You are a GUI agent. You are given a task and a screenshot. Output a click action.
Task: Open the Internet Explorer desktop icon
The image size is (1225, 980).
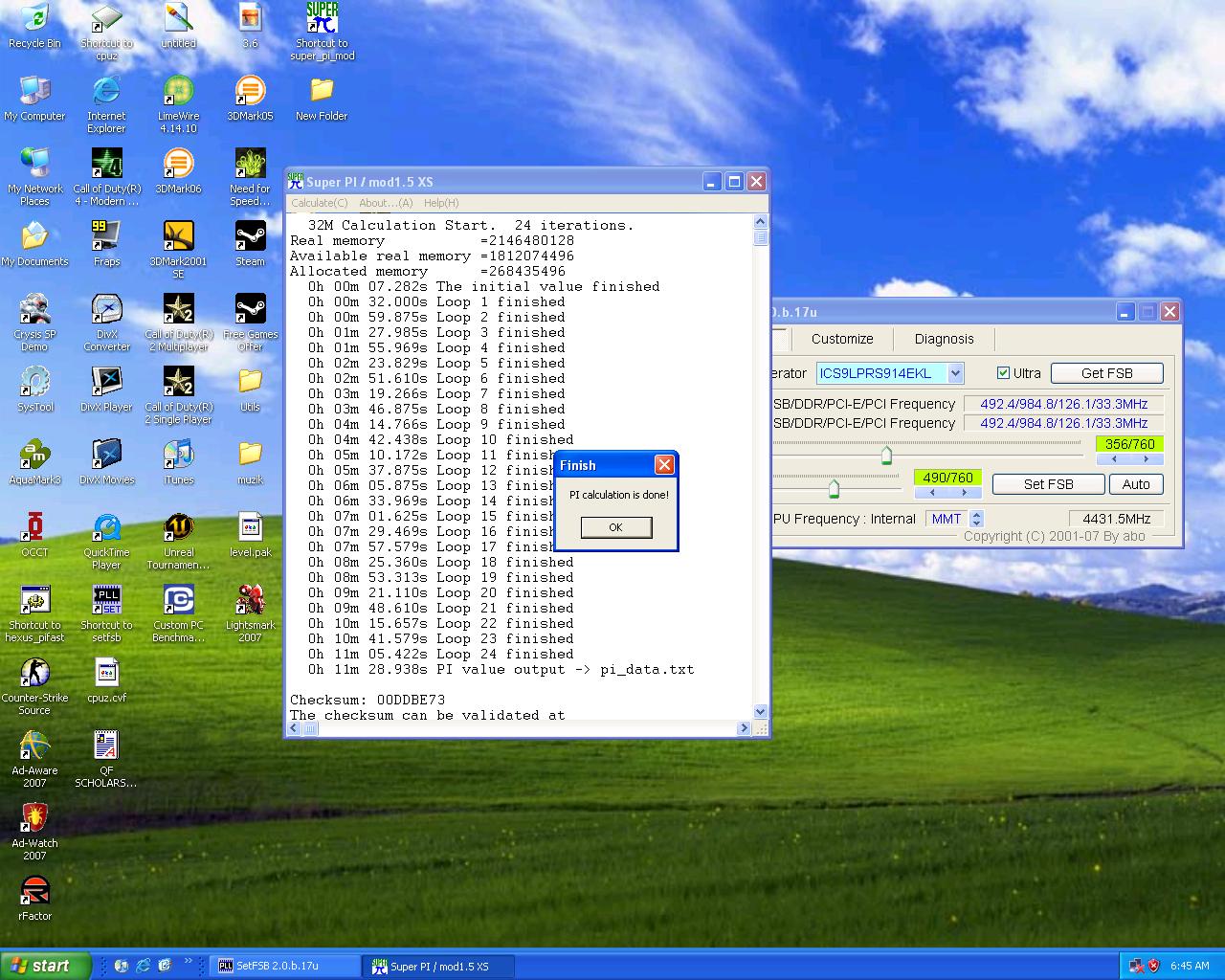[106, 104]
